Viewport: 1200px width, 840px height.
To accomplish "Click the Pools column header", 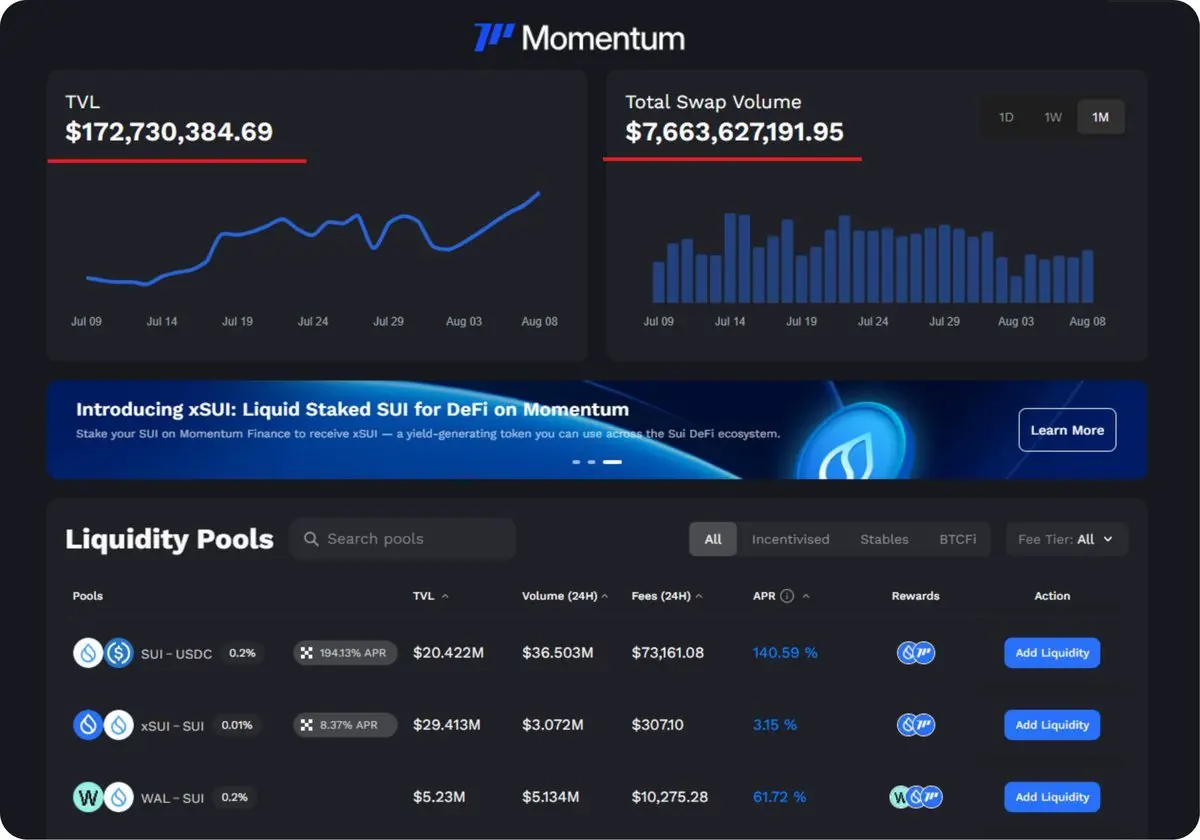I will pos(88,596).
